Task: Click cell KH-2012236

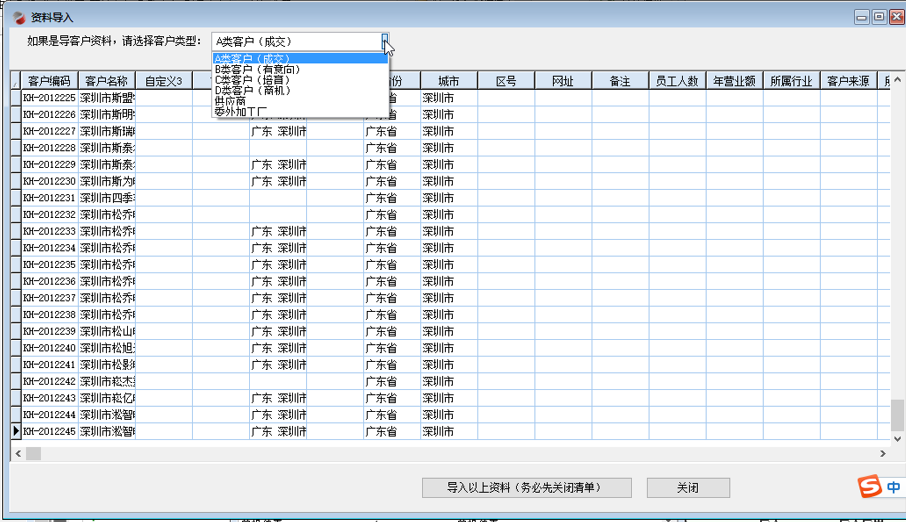Action: point(50,282)
